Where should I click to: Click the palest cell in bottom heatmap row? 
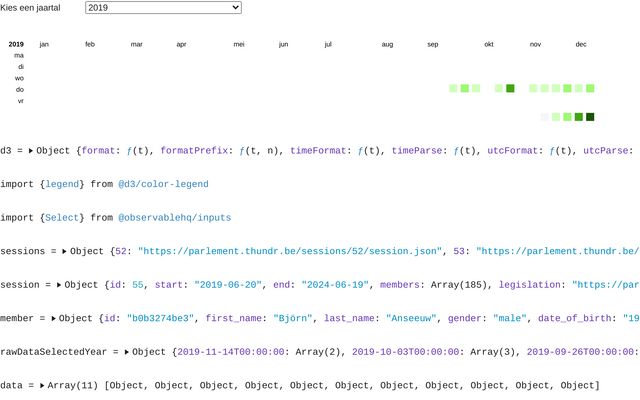545,117
